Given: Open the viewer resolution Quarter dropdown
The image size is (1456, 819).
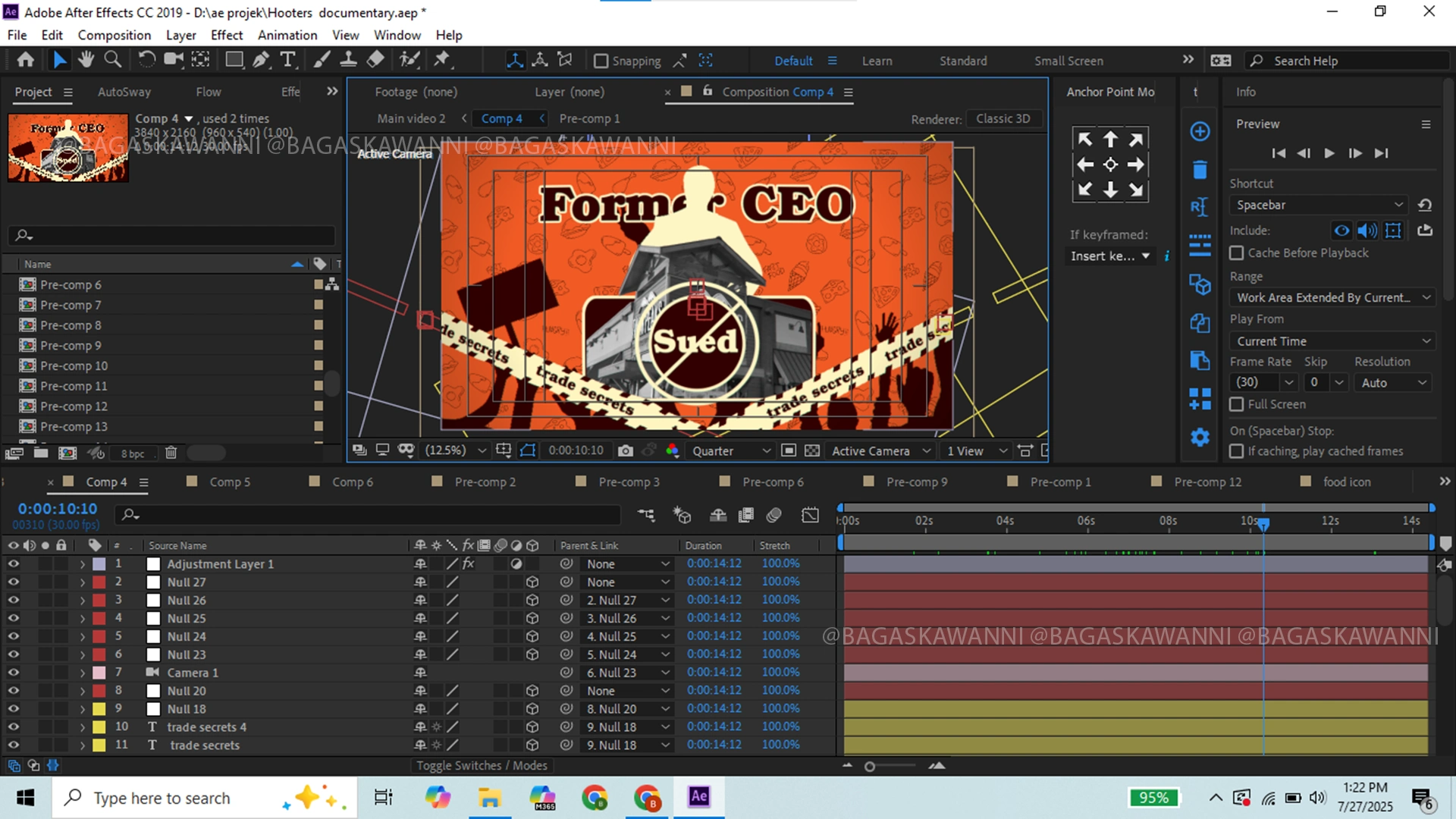Looking at the screenshot, I should (730, 450).
